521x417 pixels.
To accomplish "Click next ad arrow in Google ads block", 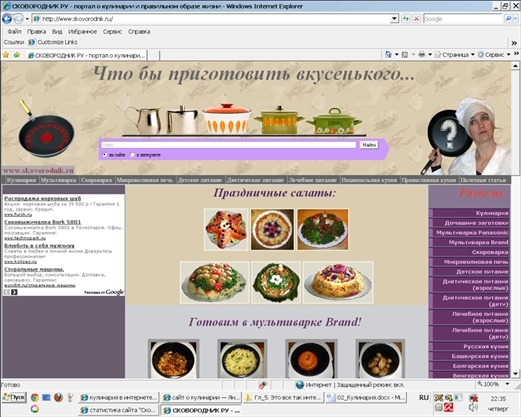I will [x=14, y=292].
